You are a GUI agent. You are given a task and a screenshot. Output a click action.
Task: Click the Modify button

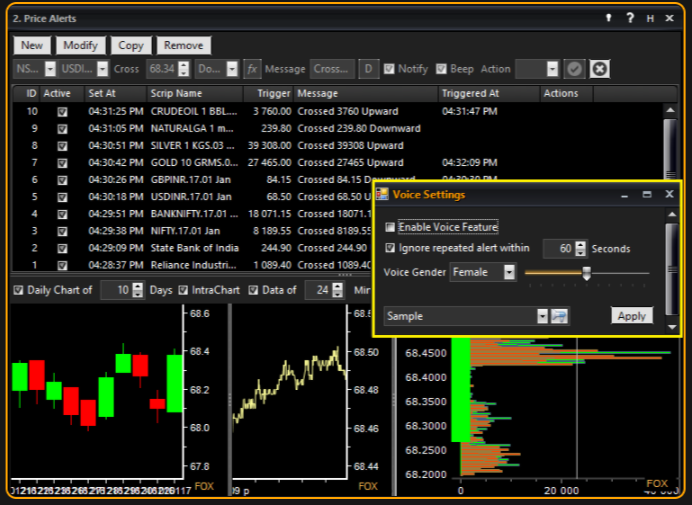(80, 45)
